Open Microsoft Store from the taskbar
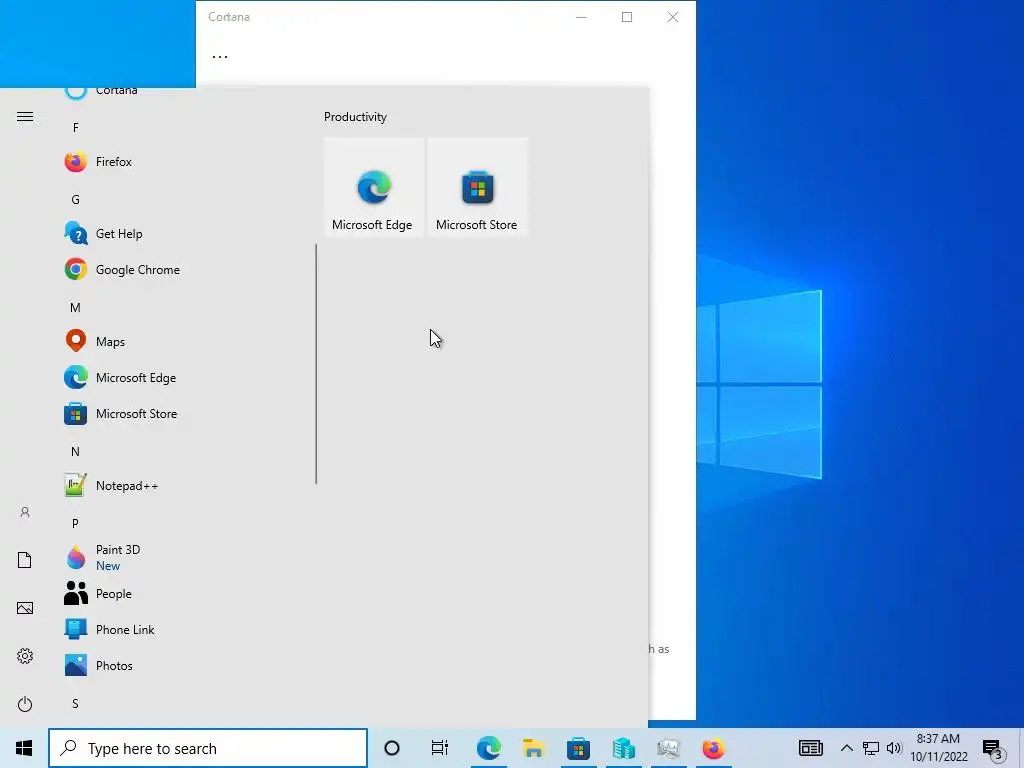The width and height of the screenshot is (1024, 768). click(579, 748)
